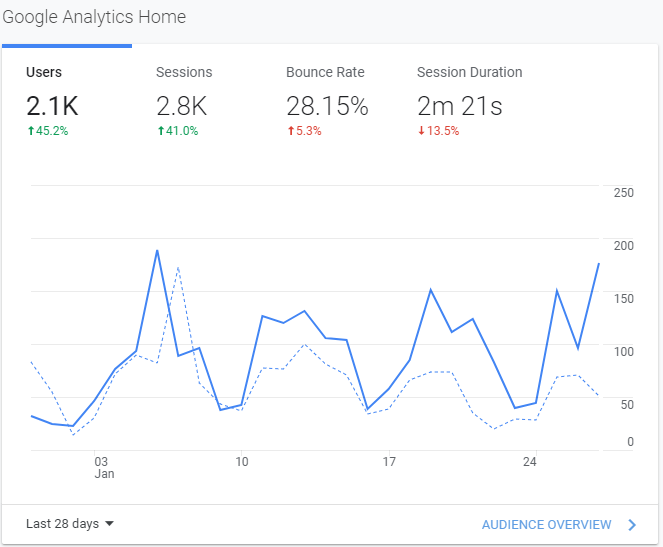Click the 2.1K users value
This screenshot has height=547, width=663.
(52, 106)
